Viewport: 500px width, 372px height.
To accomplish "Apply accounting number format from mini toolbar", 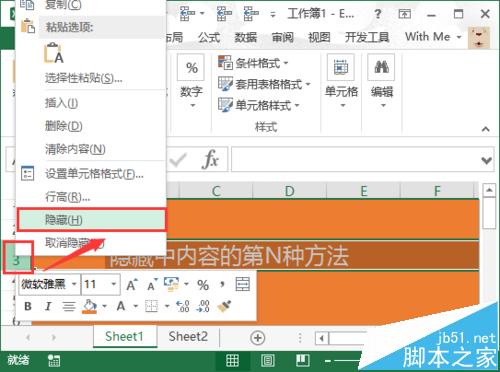I will click(172, 284).
